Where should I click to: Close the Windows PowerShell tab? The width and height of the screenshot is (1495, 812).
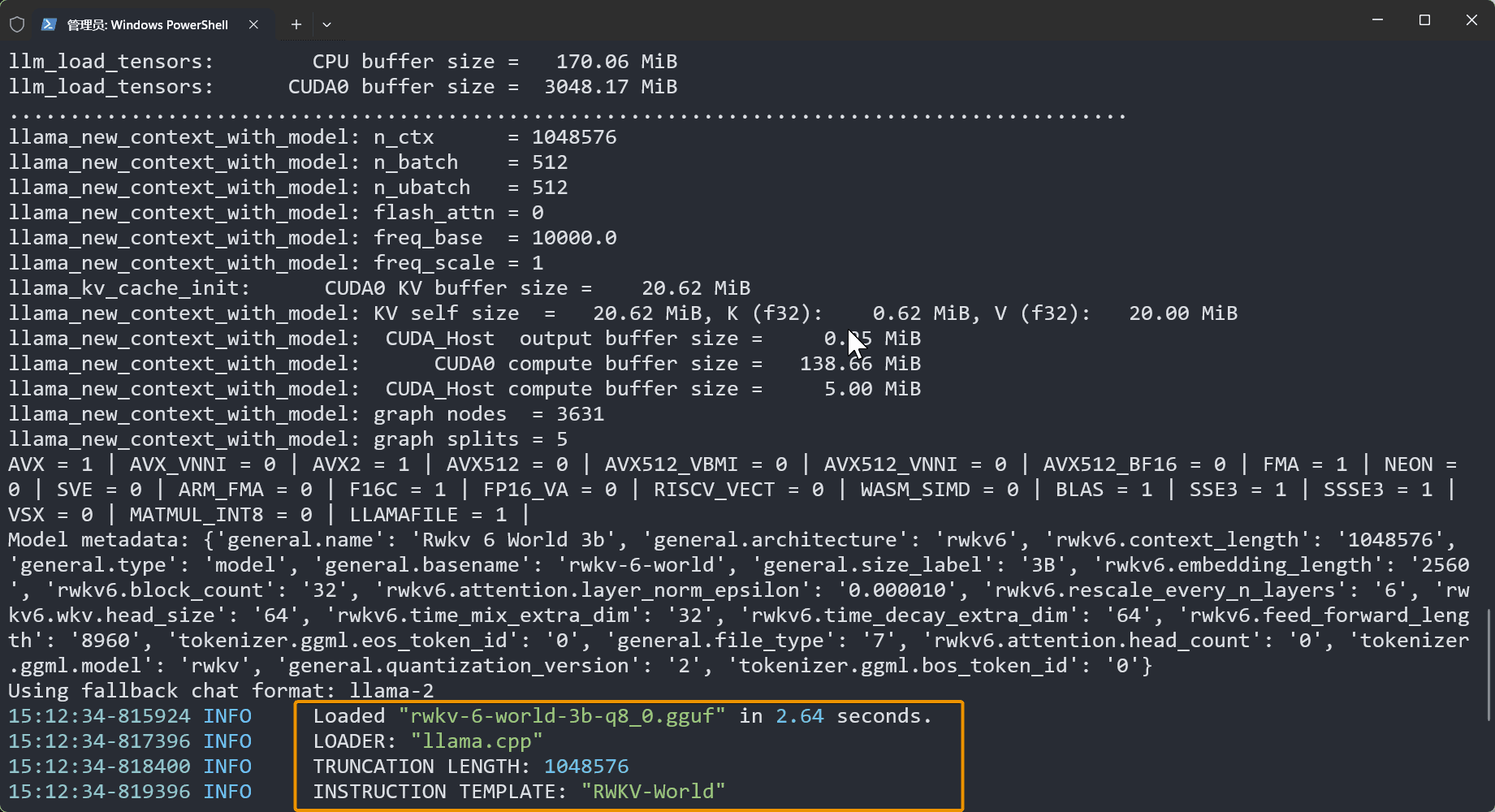click(253, 24)
